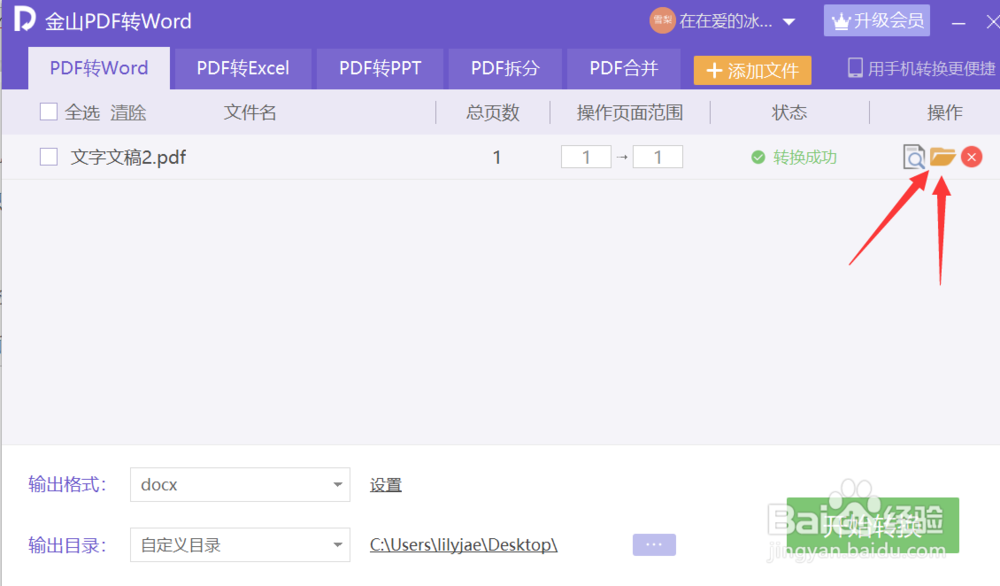The image size is (1000, 586).
Task: Open the preview magnifier icon for 文字文稿2.pdf
Action: coord(913,157)
